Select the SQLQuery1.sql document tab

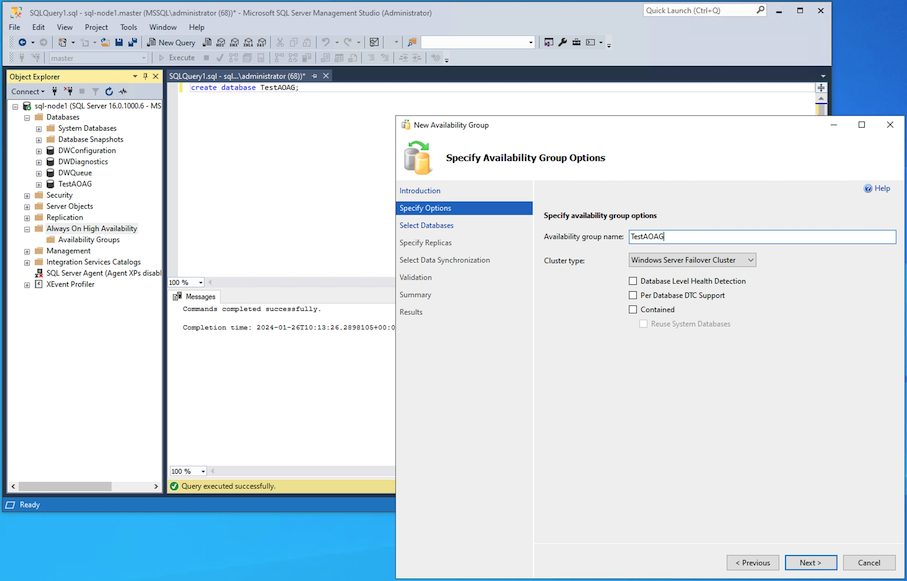(237, 76)
